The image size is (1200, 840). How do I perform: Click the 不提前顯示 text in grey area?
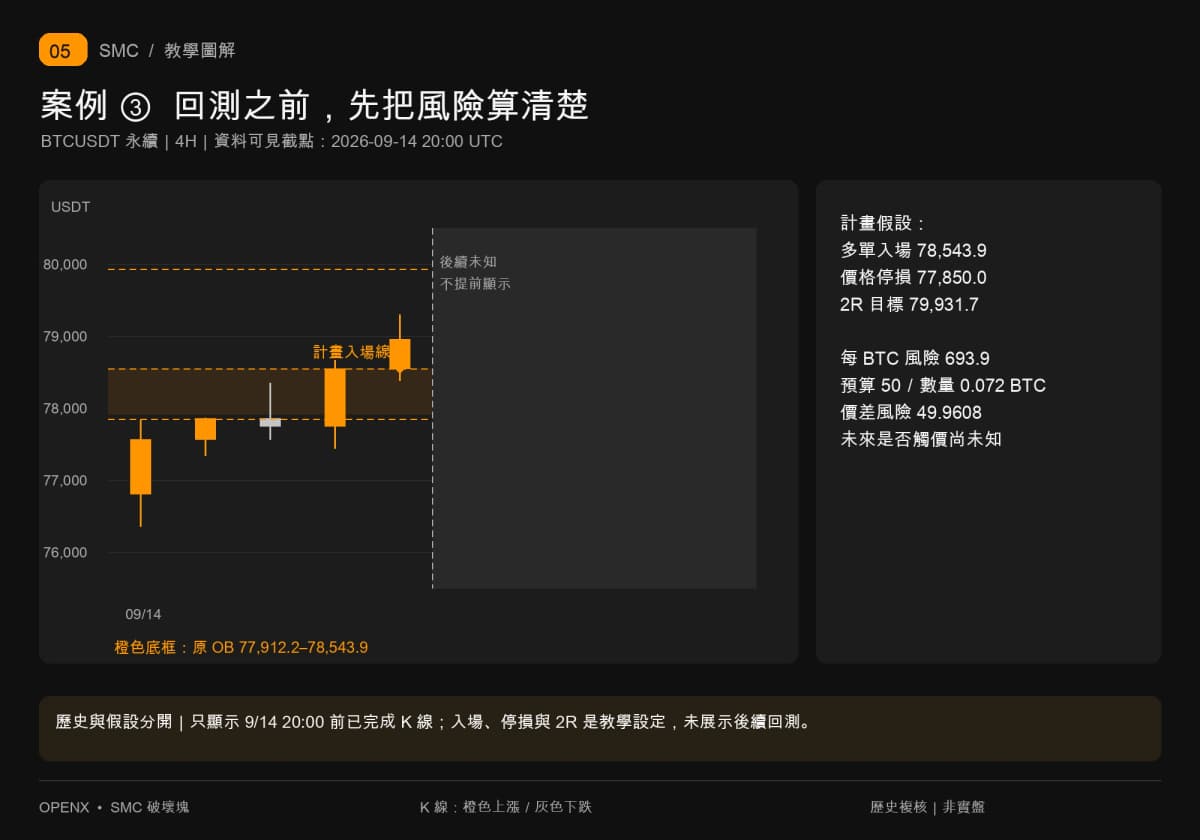[475, 284]
